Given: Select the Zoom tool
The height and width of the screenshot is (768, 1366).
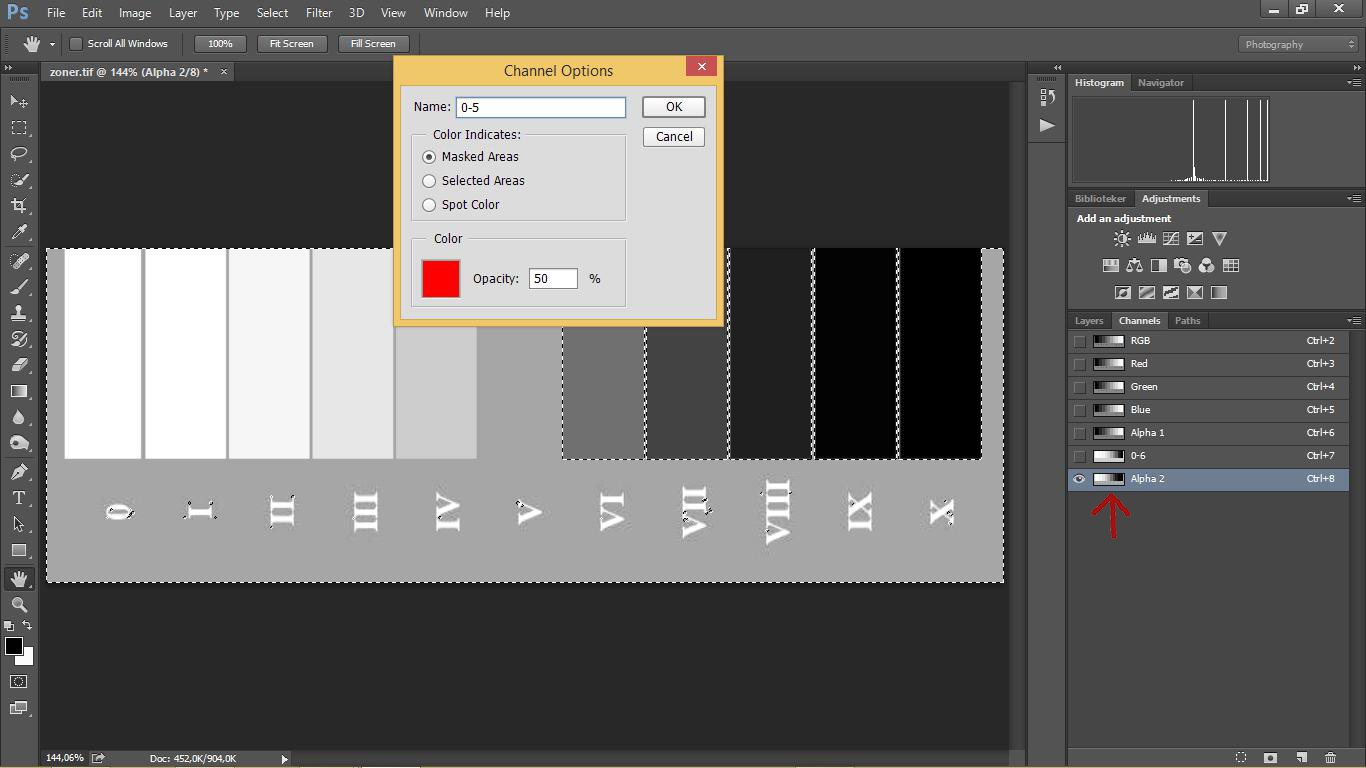Looking at the screenshot, I should pos(19,605).
